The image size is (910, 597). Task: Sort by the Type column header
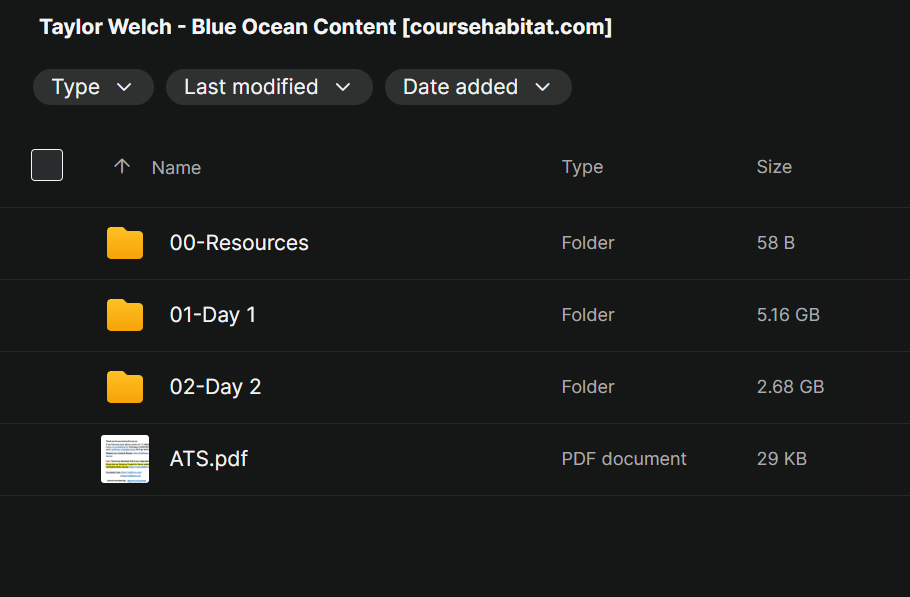pos(582,167)
